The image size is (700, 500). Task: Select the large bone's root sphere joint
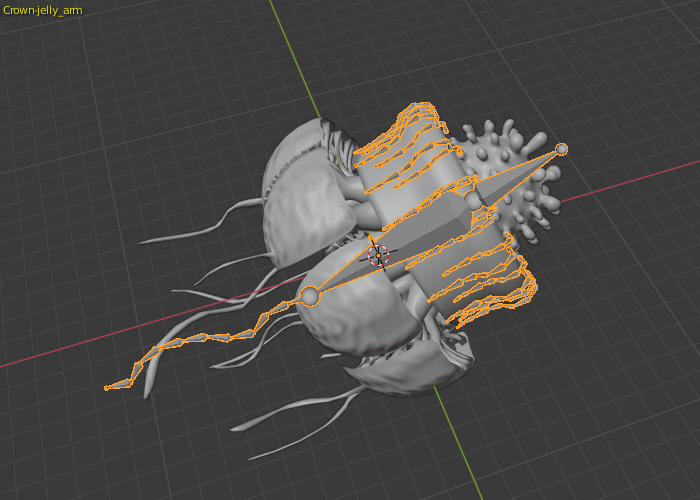pyautogui.click(x=310, y=296)
